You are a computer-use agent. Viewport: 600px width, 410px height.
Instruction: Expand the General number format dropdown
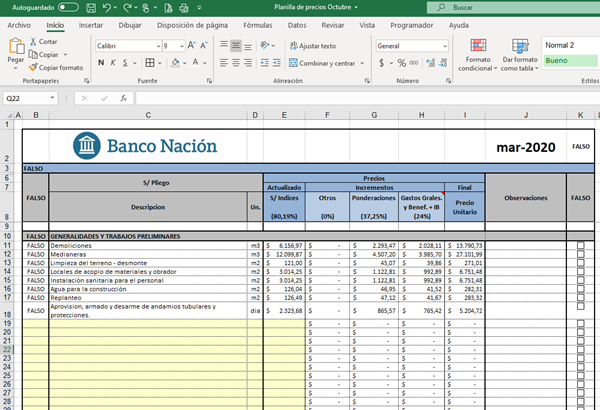[443, 46]
